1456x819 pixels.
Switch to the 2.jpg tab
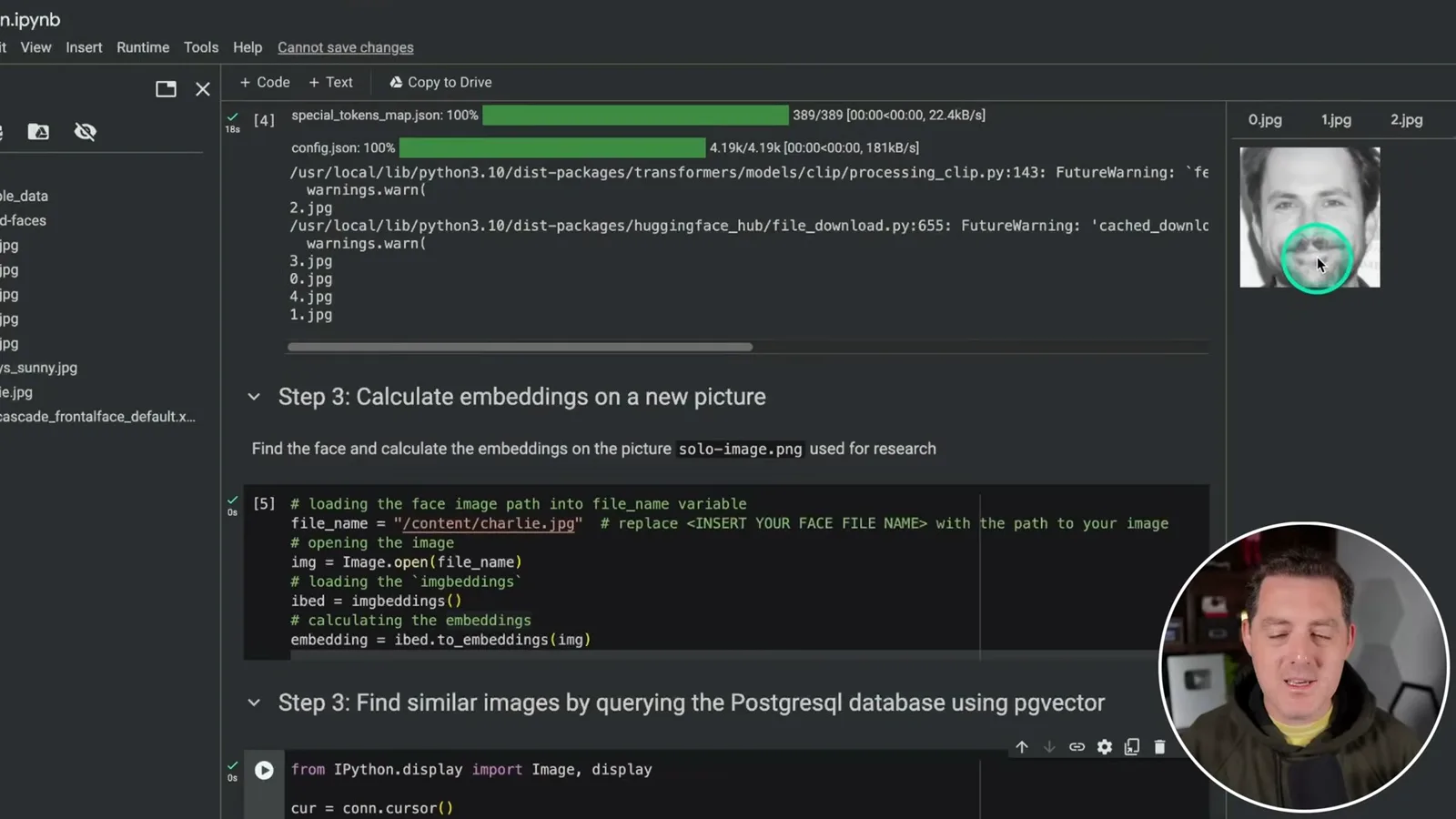click(x=1406, y=119)
